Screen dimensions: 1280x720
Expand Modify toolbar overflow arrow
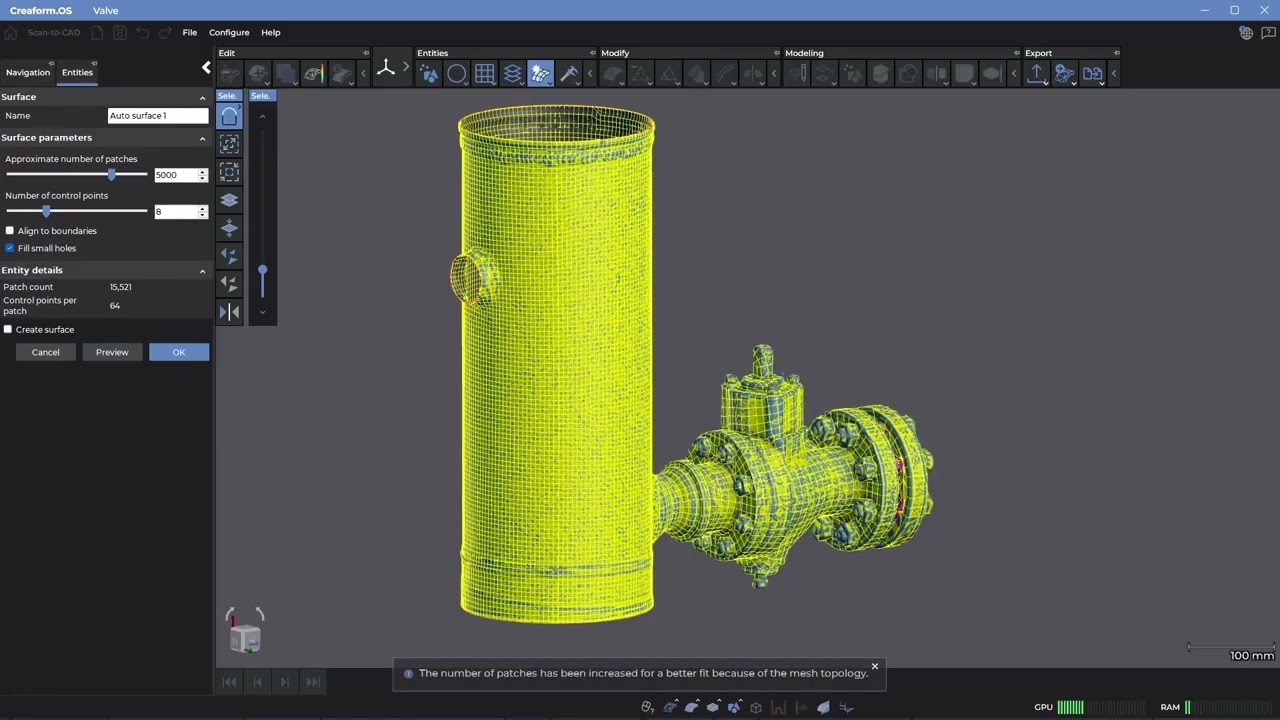774,73
